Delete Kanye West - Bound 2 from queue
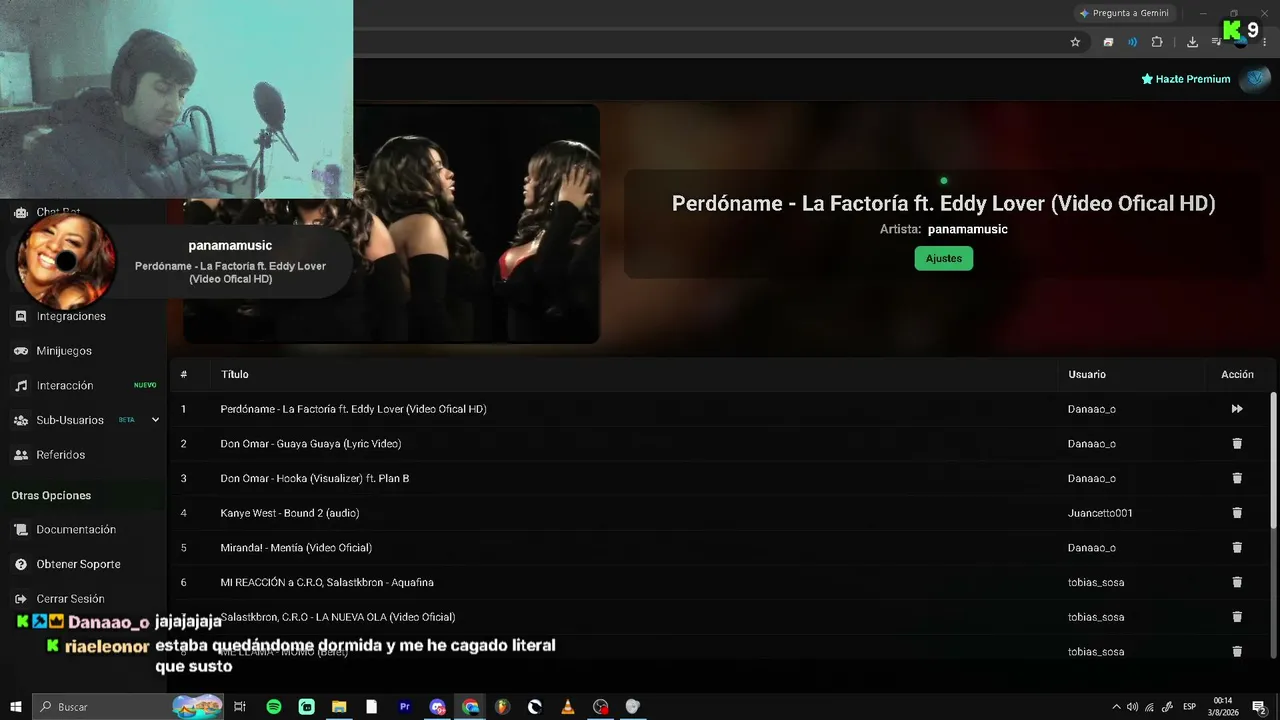This screenshot has width=1280, height=720. 1237,513
